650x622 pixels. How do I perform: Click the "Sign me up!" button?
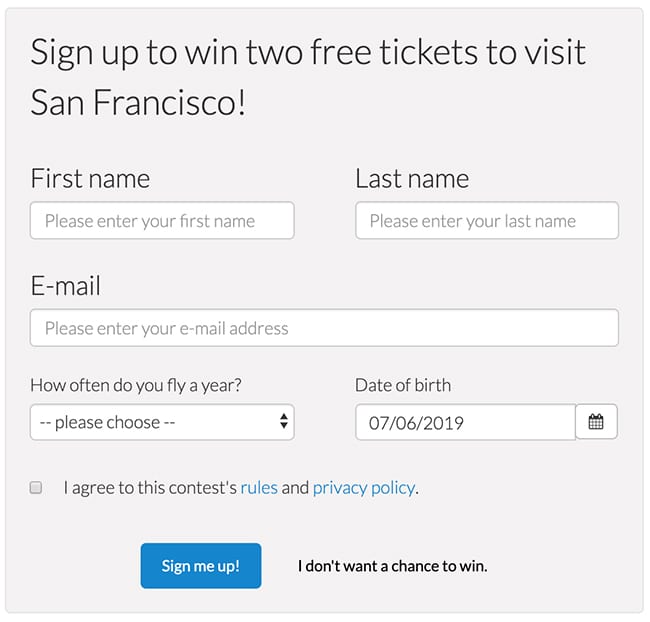pyautogui.click(x=201, y=566)
